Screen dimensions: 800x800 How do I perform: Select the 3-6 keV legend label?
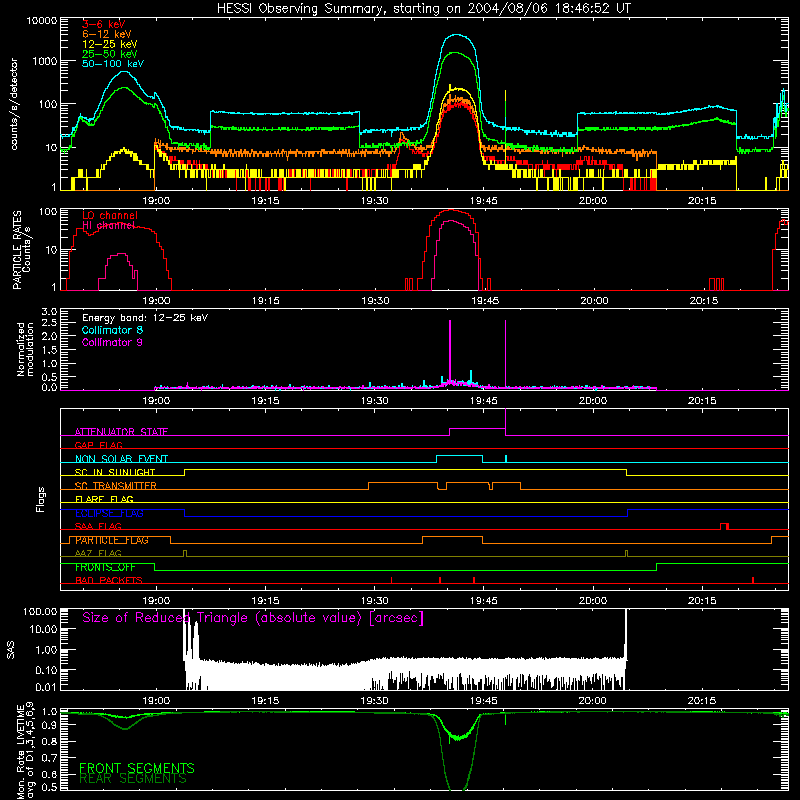(x=104, y=24)
